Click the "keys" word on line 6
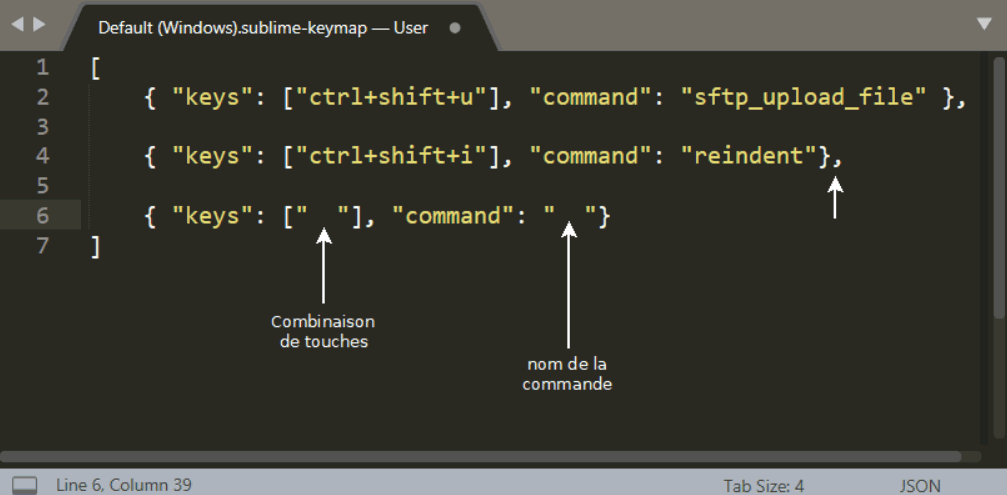 [x=214, y=216]
